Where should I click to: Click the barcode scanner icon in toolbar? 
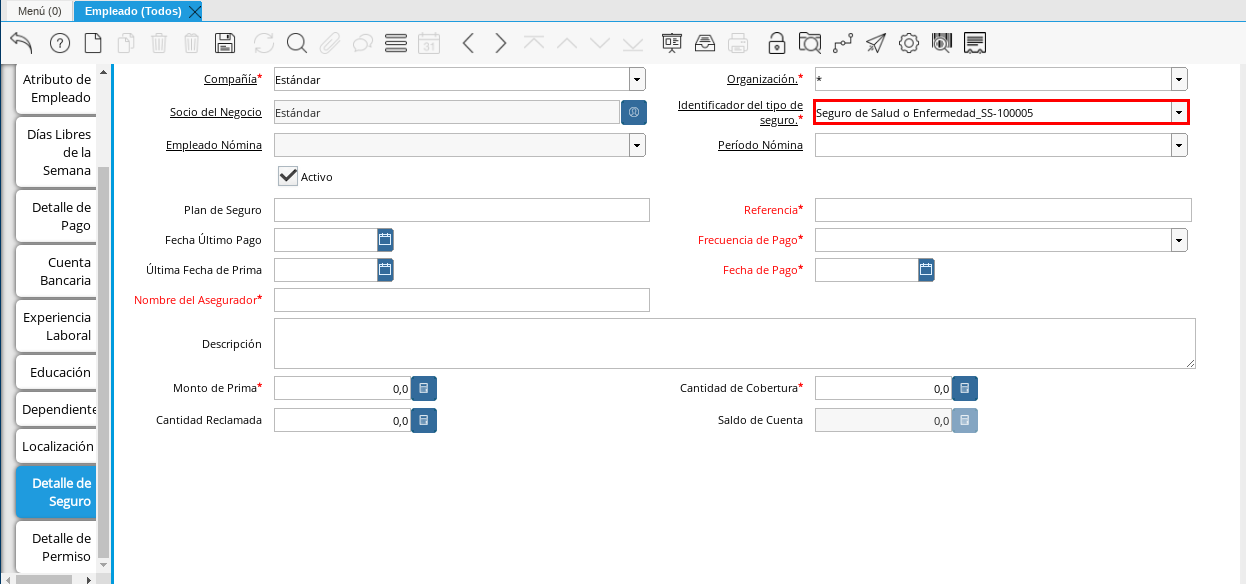(x=942, y=43)
